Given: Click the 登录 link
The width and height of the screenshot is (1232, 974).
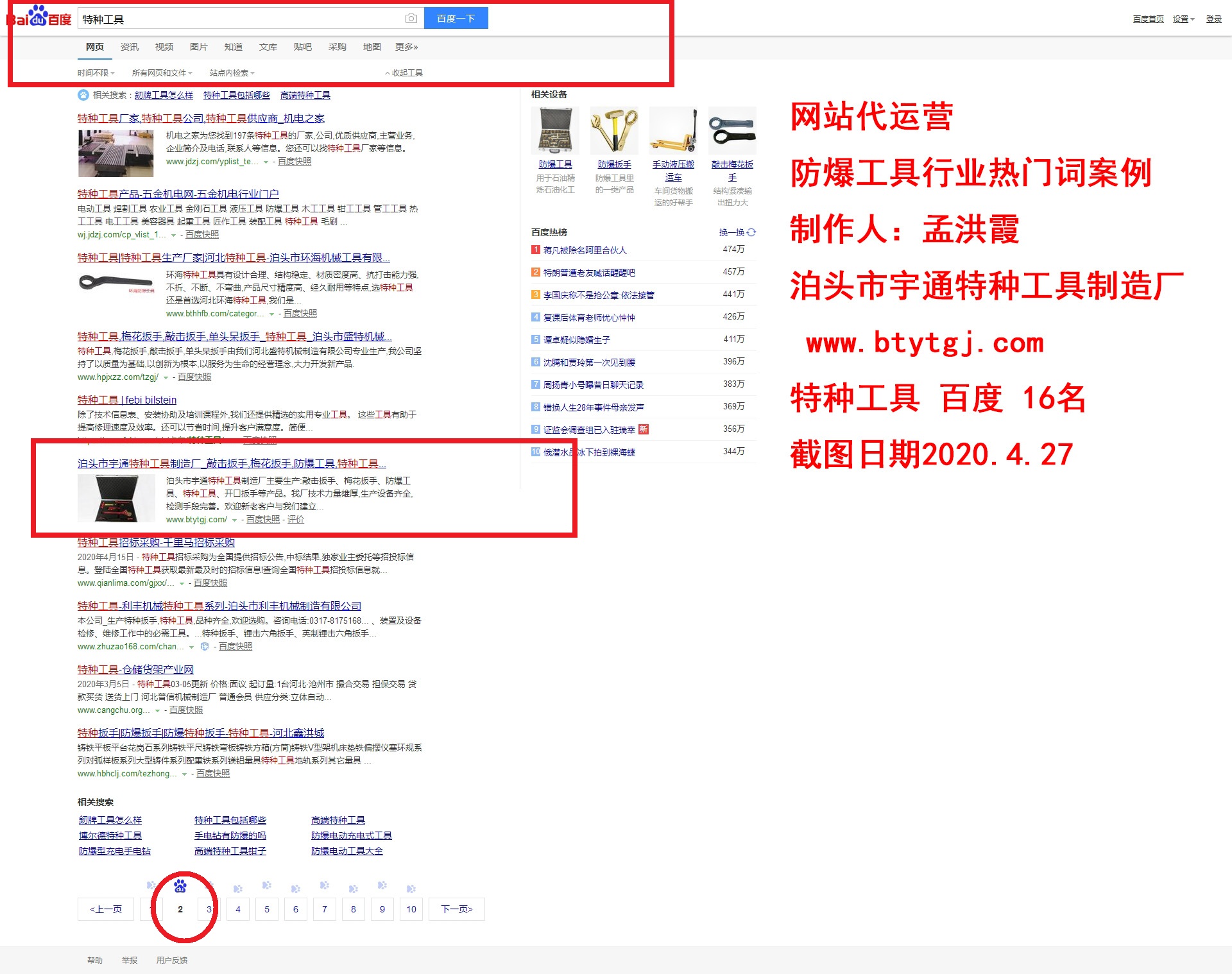Looking at the screenshot, I should pos(1213,19).
